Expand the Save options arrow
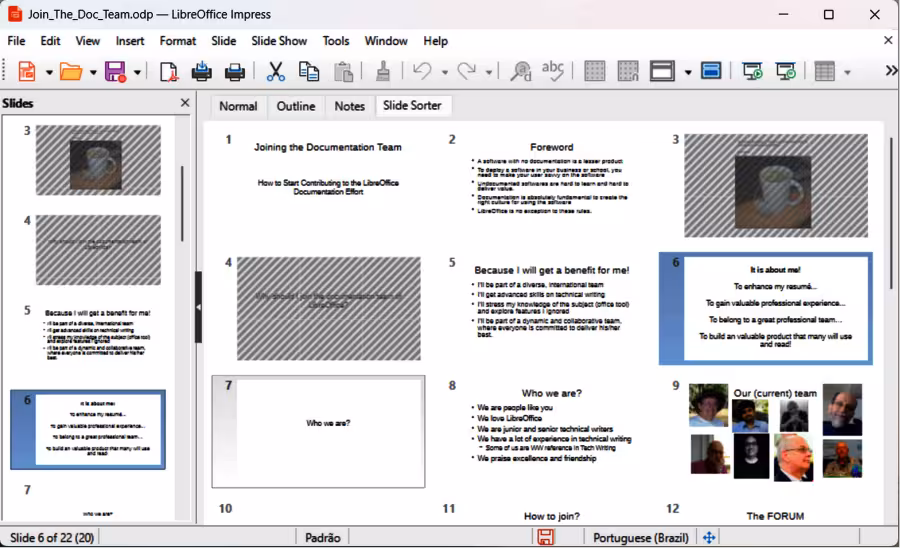Viewport: 900px width, 548px height. pos(137,72)
